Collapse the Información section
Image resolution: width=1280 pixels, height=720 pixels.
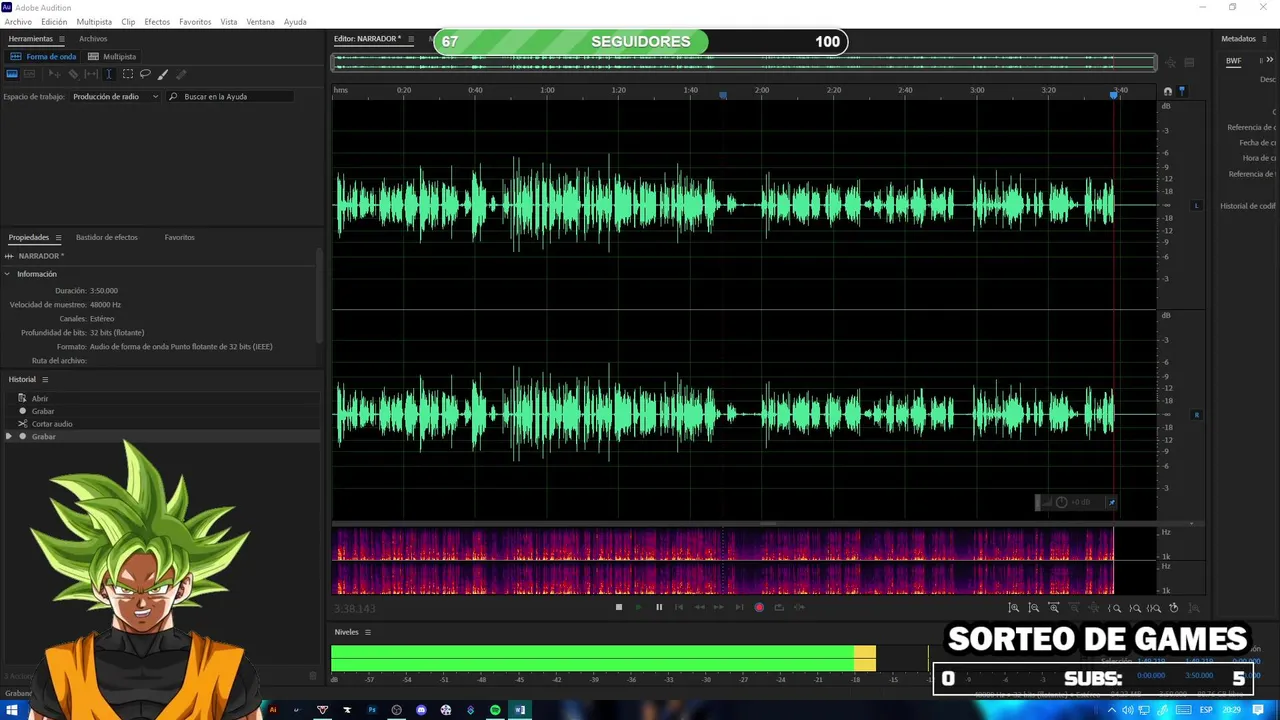(x=7, y=274)
